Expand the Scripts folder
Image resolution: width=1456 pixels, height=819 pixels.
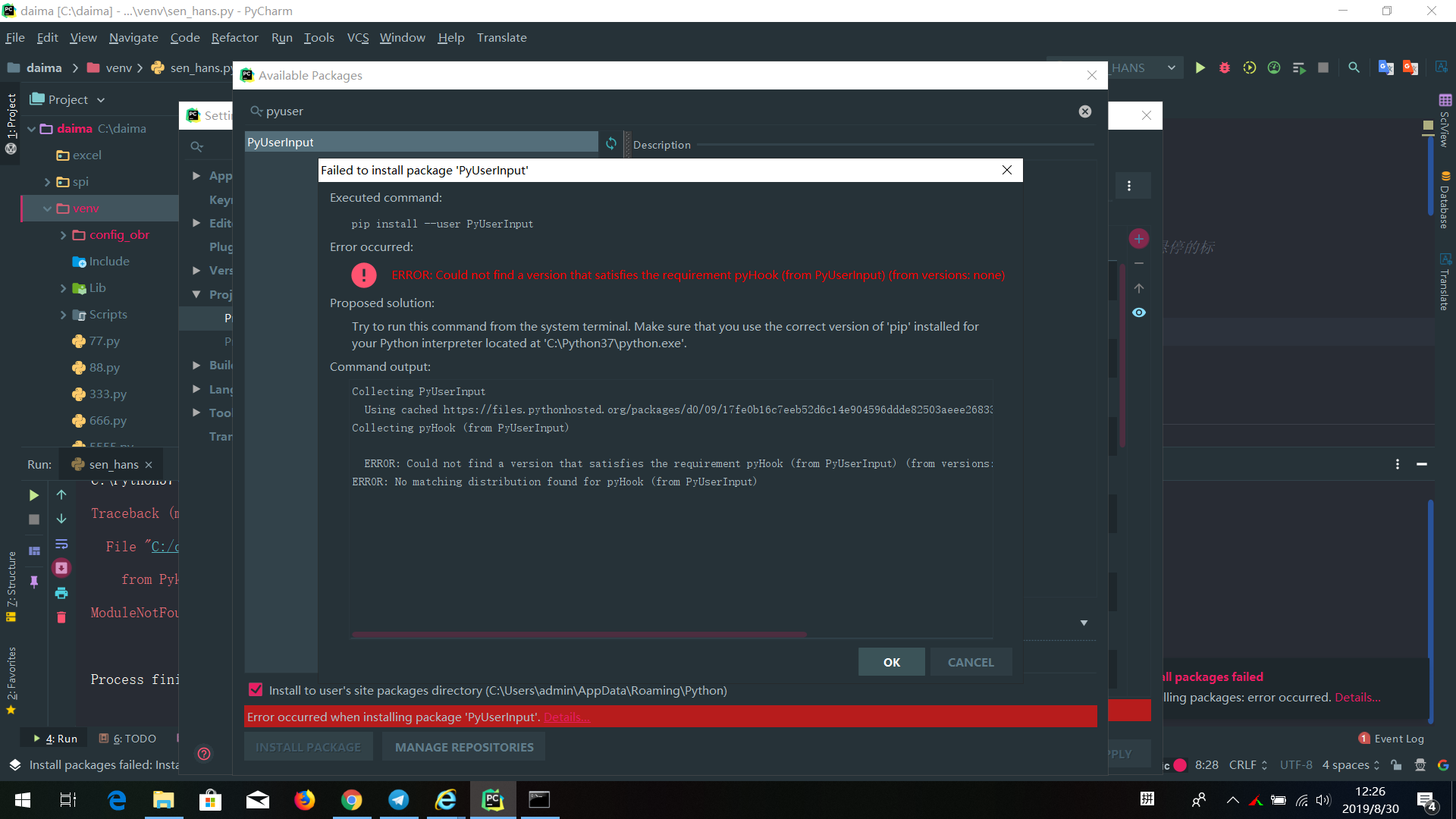tap(64, 315)
